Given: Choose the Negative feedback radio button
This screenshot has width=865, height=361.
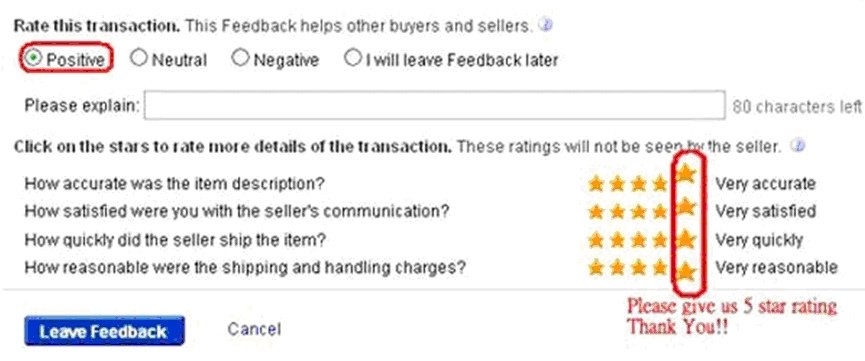Looking at the screenshot, I should (x=240, y=57).
